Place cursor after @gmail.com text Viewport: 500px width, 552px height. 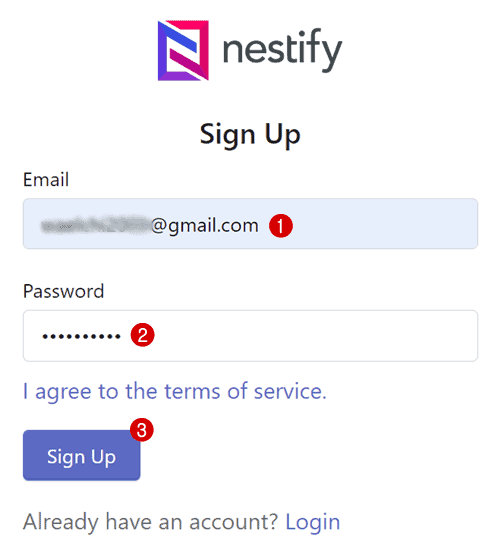260,226
